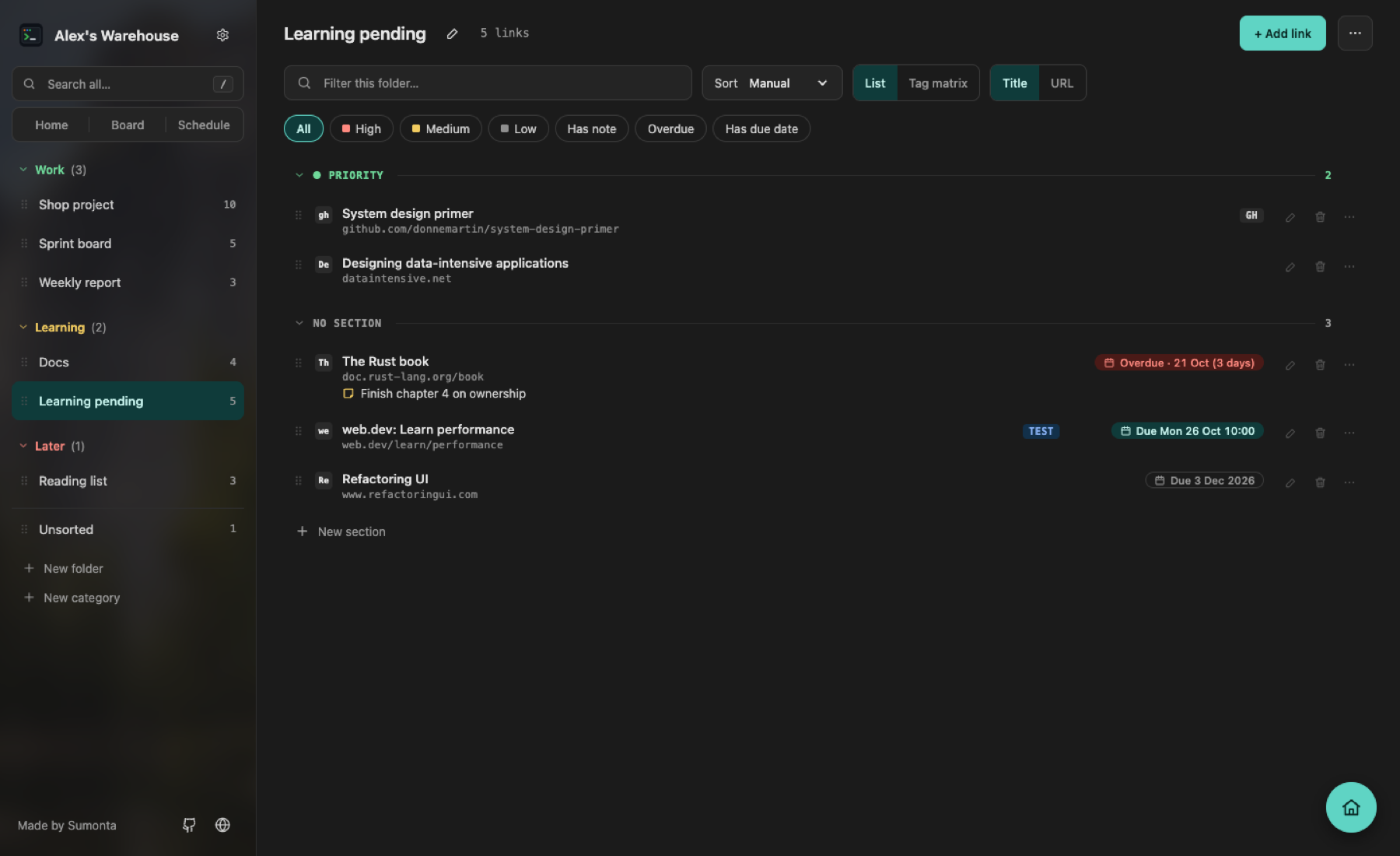This screenshot has width=1400, height=856.
Task: Switch to List view
Action: [875, 83]
